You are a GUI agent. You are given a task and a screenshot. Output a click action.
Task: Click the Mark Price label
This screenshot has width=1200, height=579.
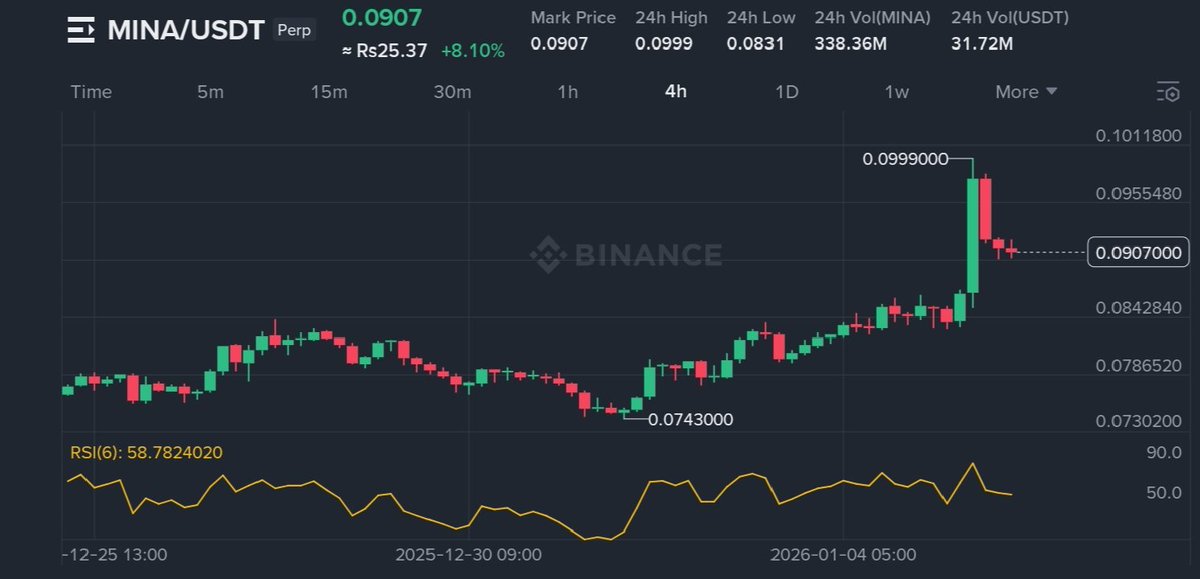pos(573,18)
